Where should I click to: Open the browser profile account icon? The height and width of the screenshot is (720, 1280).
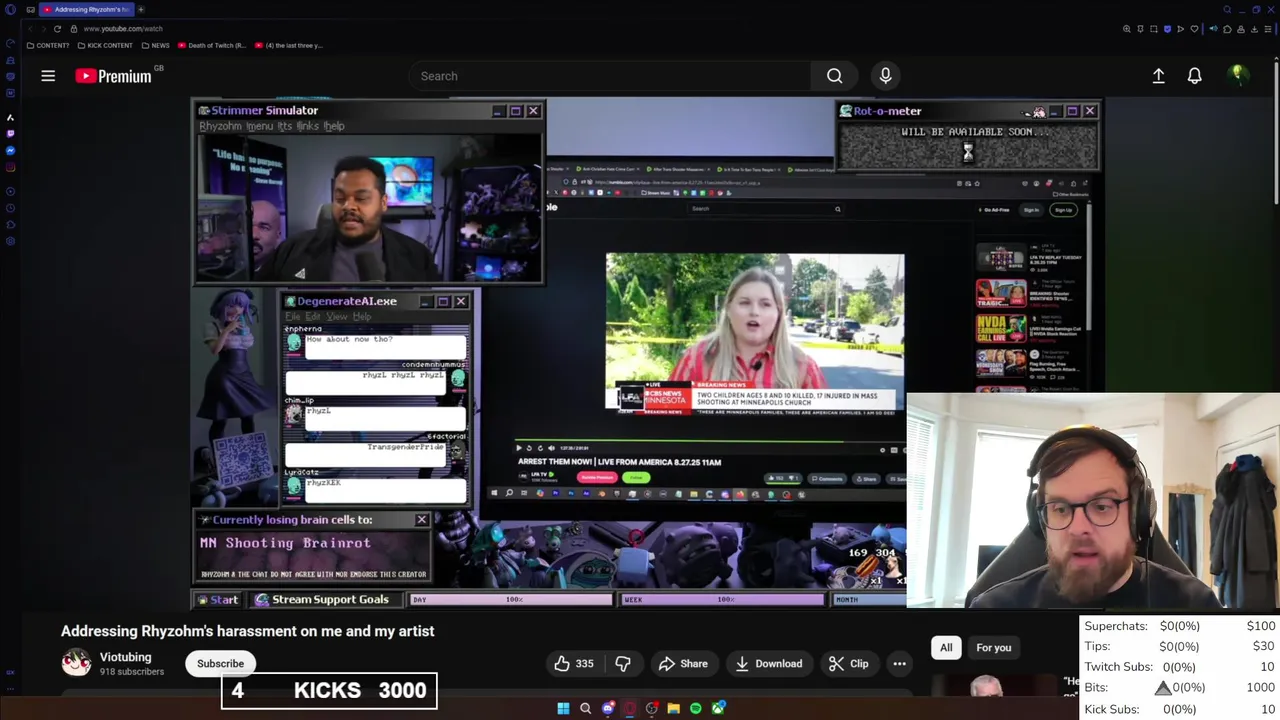(x=1241, y=29)
